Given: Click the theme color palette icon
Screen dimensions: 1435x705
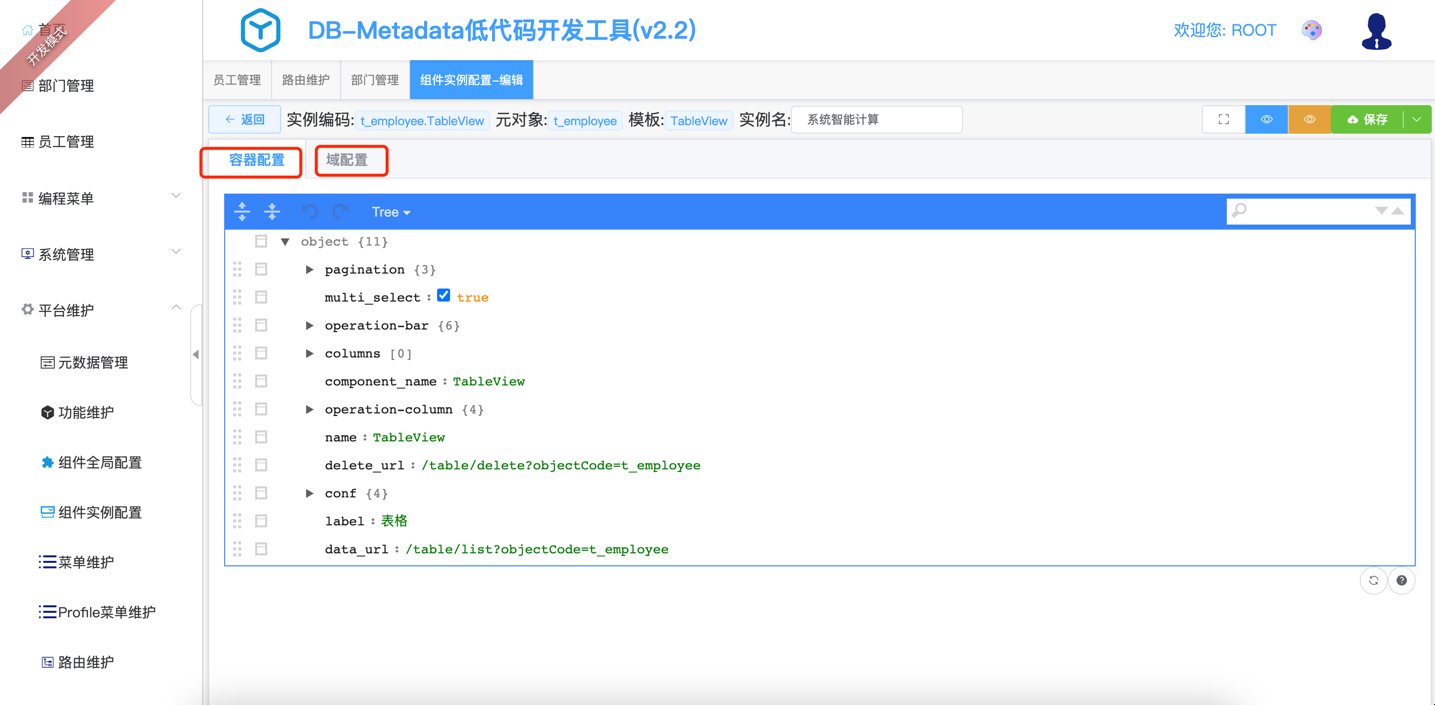Looking at the screenshot, I should point(1312,30).
